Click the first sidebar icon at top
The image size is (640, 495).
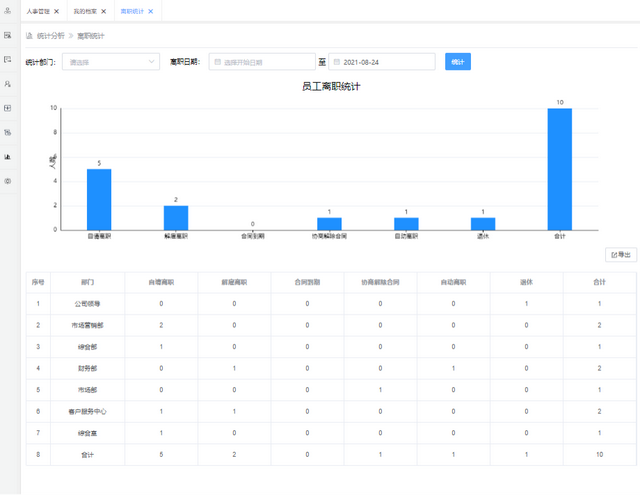click(8, 11)
